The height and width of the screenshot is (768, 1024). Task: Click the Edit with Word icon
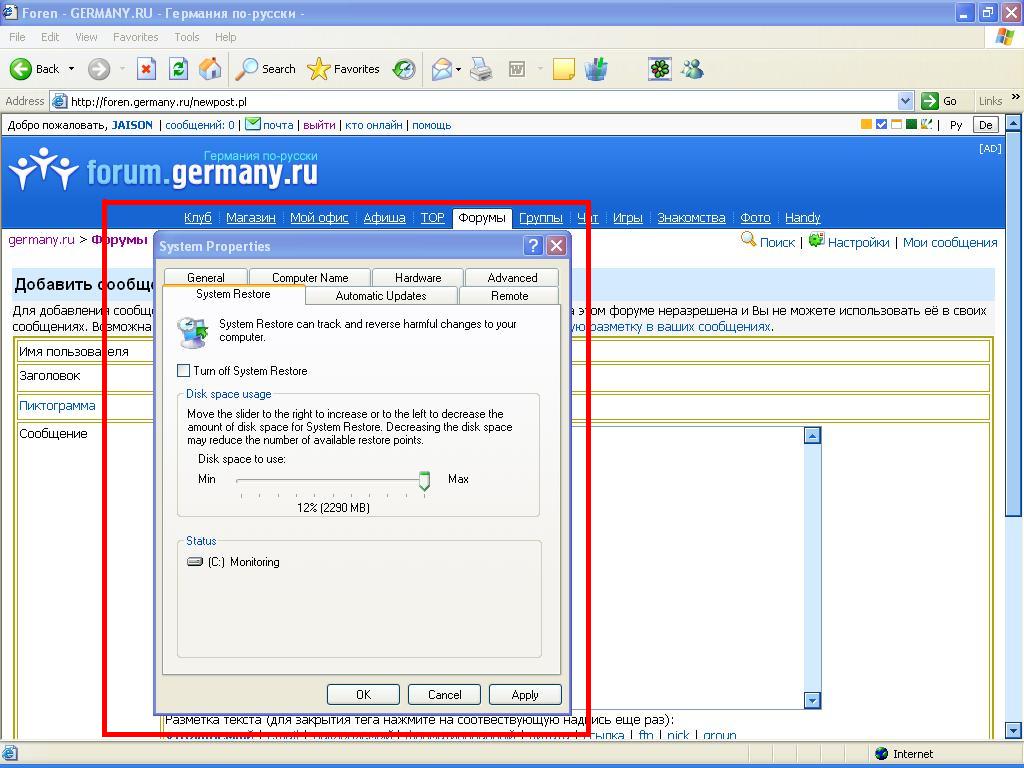coord(517,69)
